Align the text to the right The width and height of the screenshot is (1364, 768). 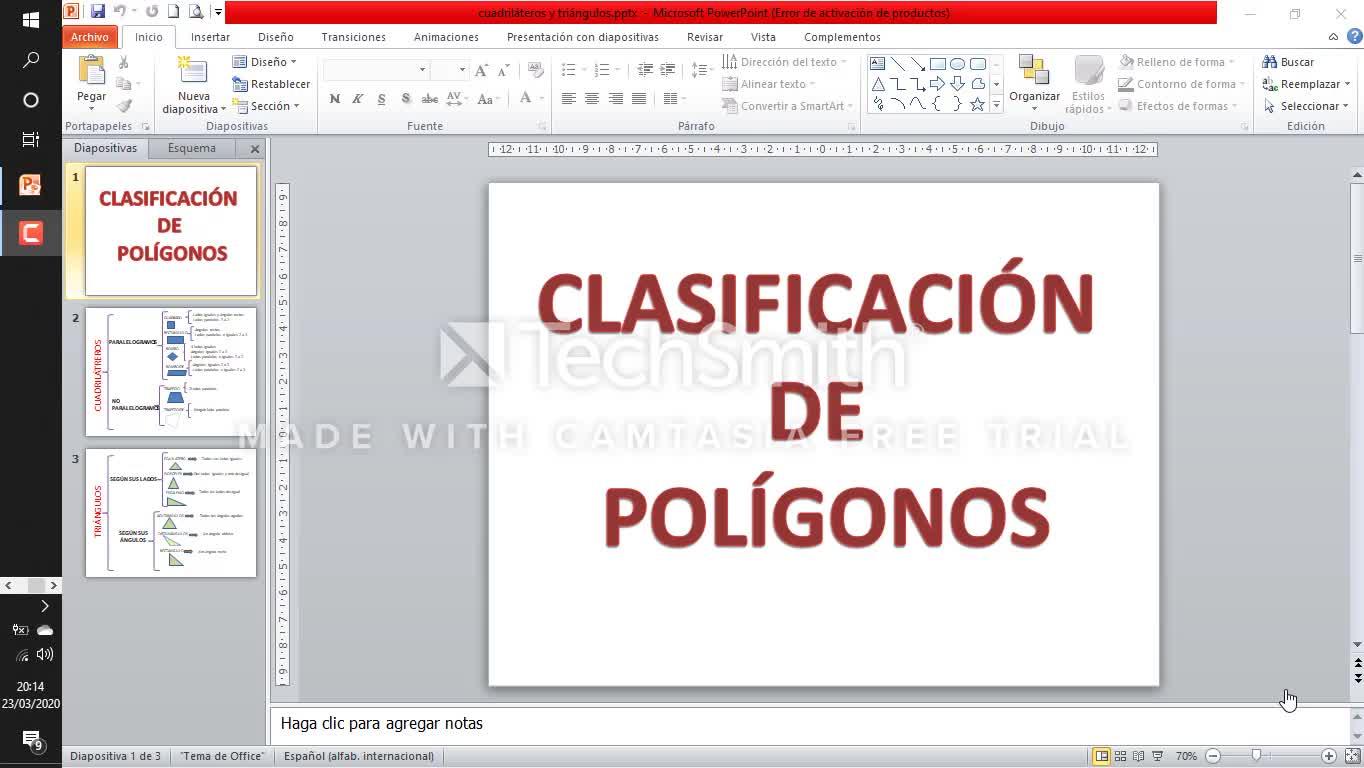616,98
